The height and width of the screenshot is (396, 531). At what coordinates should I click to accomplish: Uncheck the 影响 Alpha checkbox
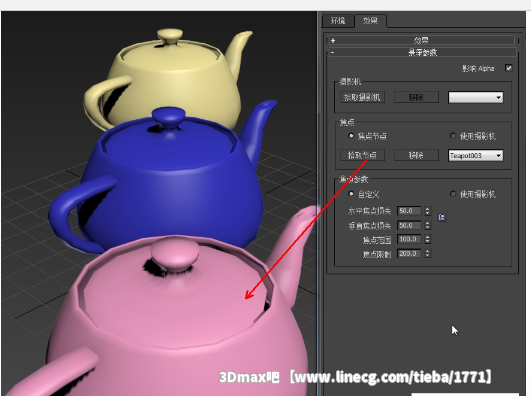coord(509,68)
